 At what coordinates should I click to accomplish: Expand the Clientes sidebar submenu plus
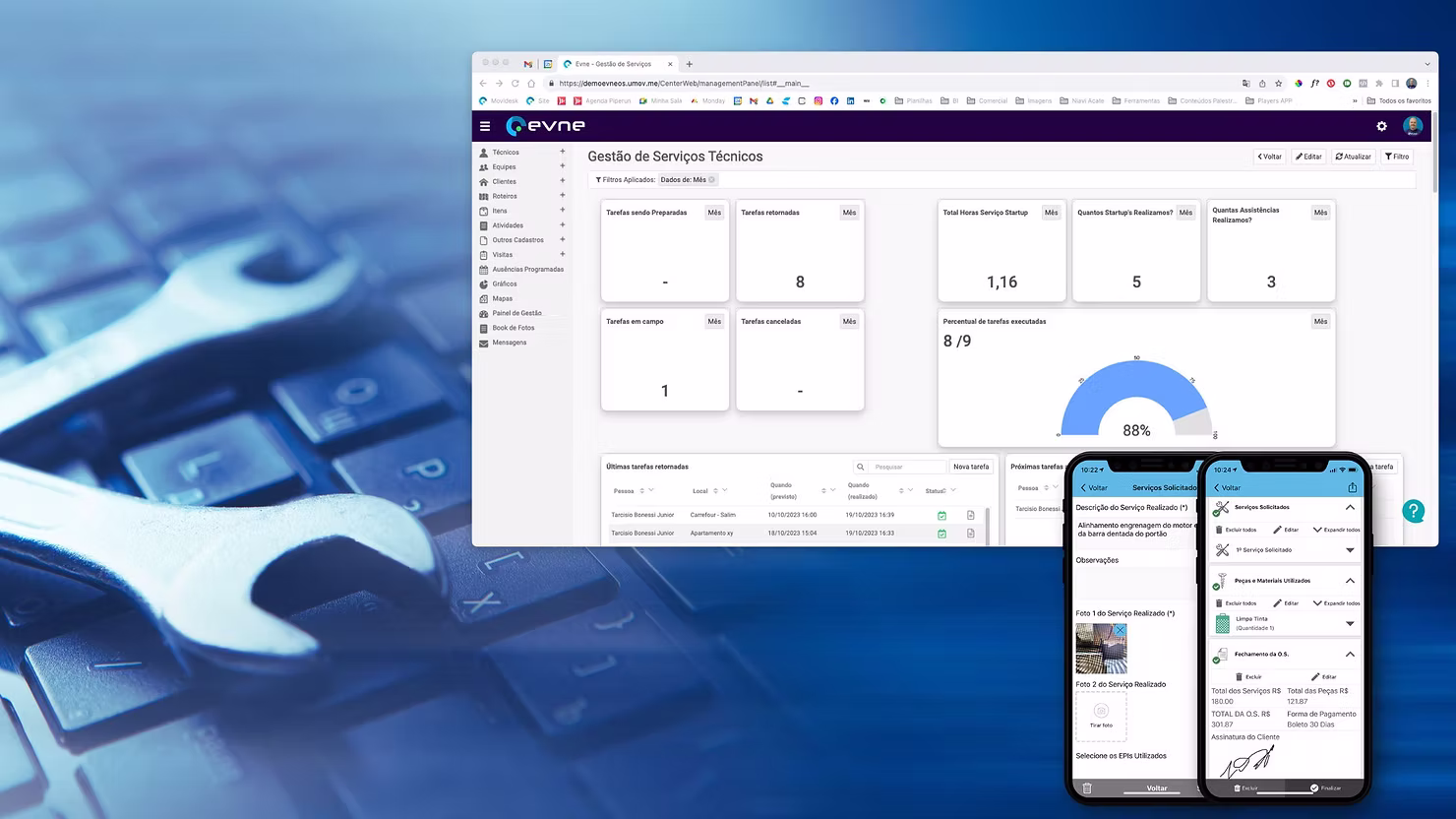tap(563, 181)
